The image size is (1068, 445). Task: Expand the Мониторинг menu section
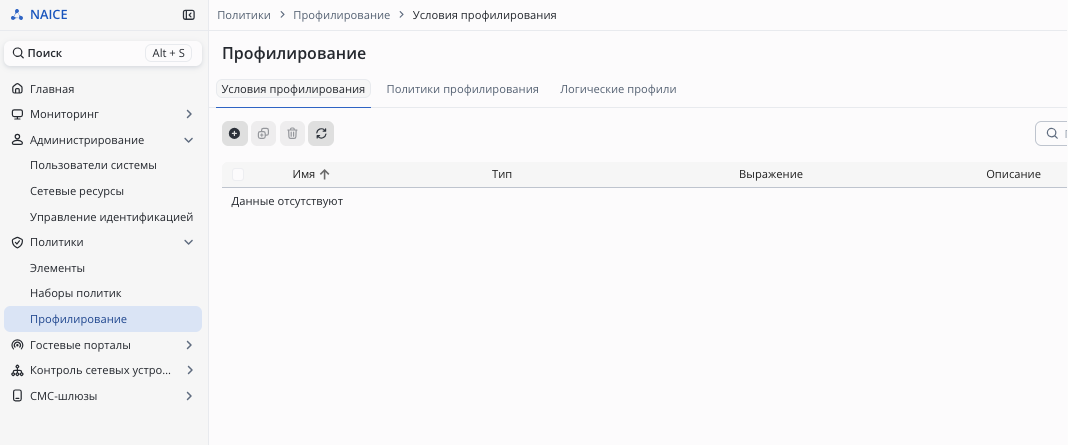click(x=189, y=114)
